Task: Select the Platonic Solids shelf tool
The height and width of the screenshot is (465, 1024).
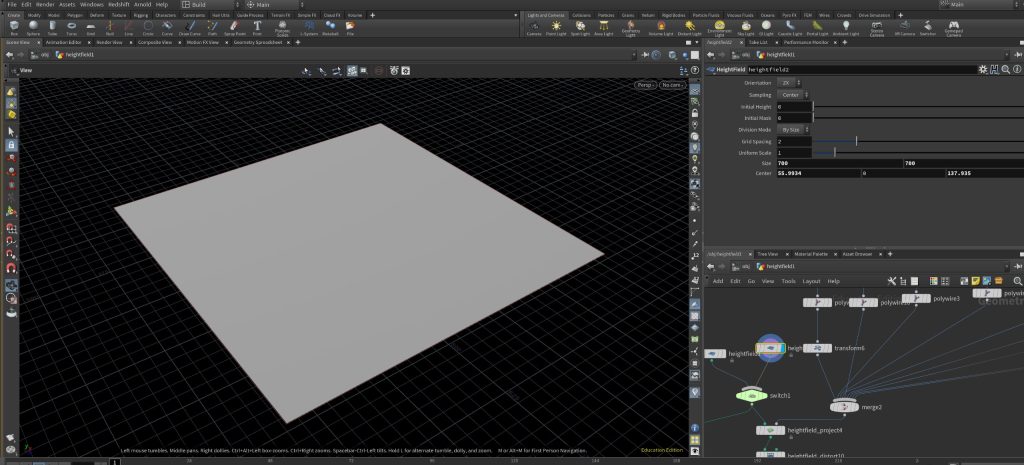Action: pos(282,28)
